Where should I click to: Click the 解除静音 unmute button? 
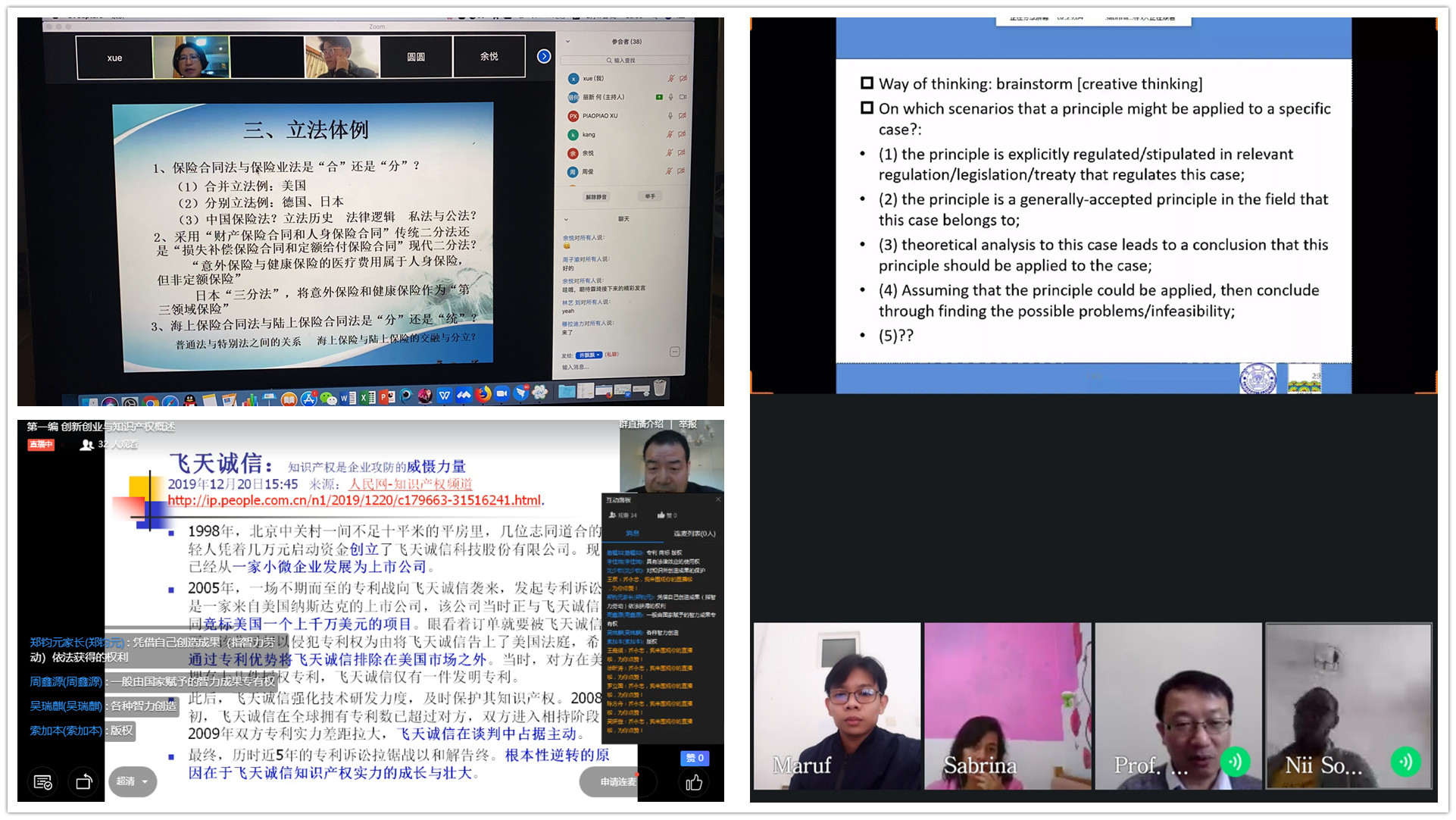(596, 196)
